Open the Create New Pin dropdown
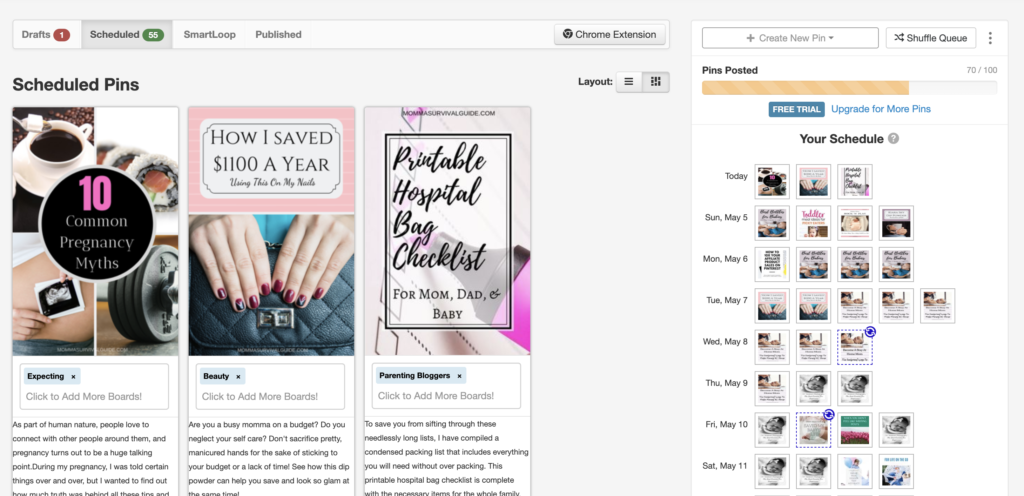This screenshot has width=1024, height=496. pos(790,38)
